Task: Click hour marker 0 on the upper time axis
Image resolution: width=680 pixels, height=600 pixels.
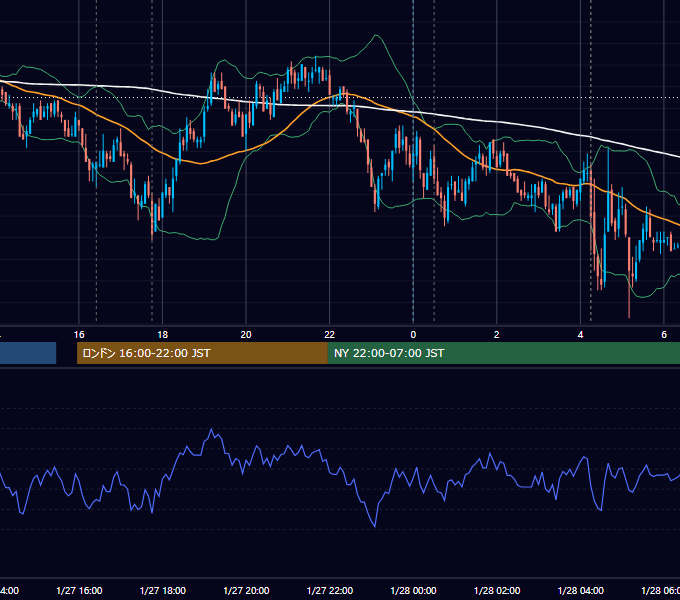Action: tap(413, 335)
